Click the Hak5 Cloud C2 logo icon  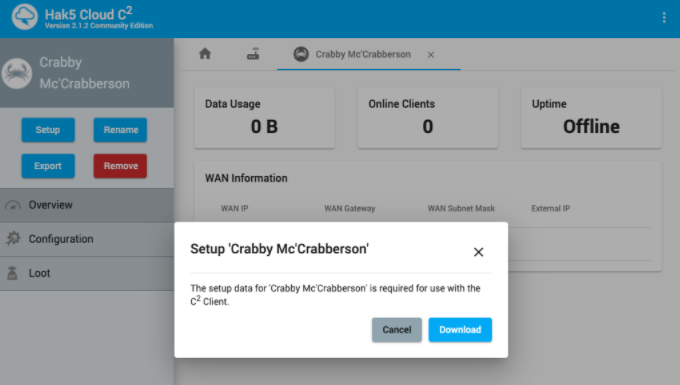tap(25, 17)
